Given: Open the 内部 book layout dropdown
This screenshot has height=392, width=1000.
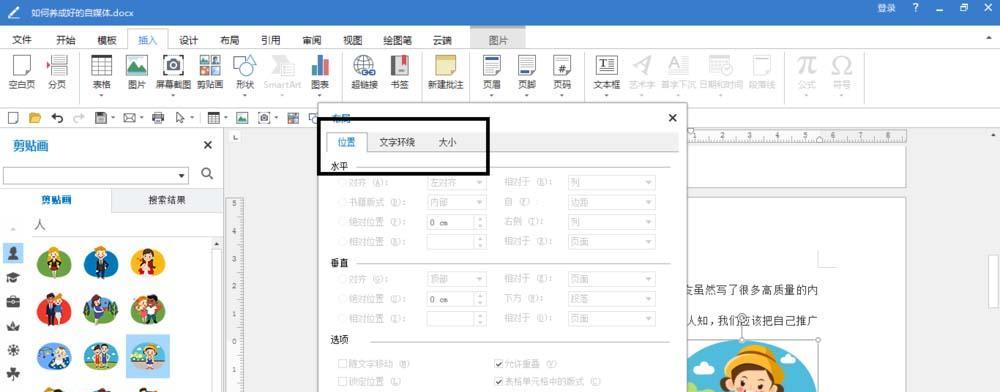Looking at the screenshot, I should pyautogui.click(x=457, y=203).
